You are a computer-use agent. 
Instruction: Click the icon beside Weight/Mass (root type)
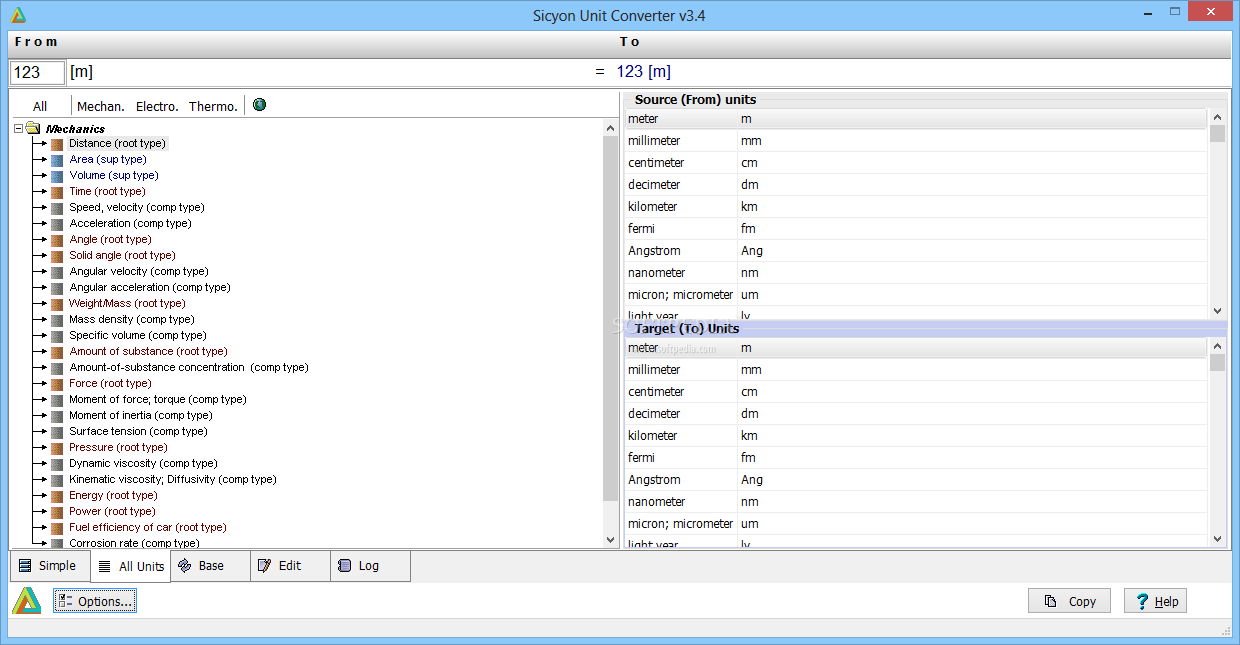tap(57, 304)
